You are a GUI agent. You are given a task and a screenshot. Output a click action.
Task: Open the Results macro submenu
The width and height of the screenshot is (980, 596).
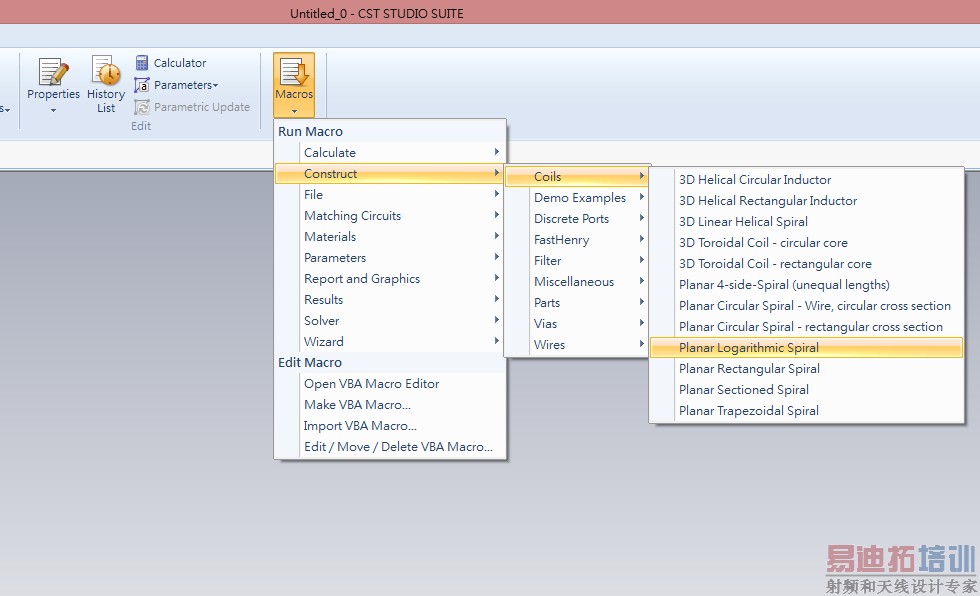(390, 299)
